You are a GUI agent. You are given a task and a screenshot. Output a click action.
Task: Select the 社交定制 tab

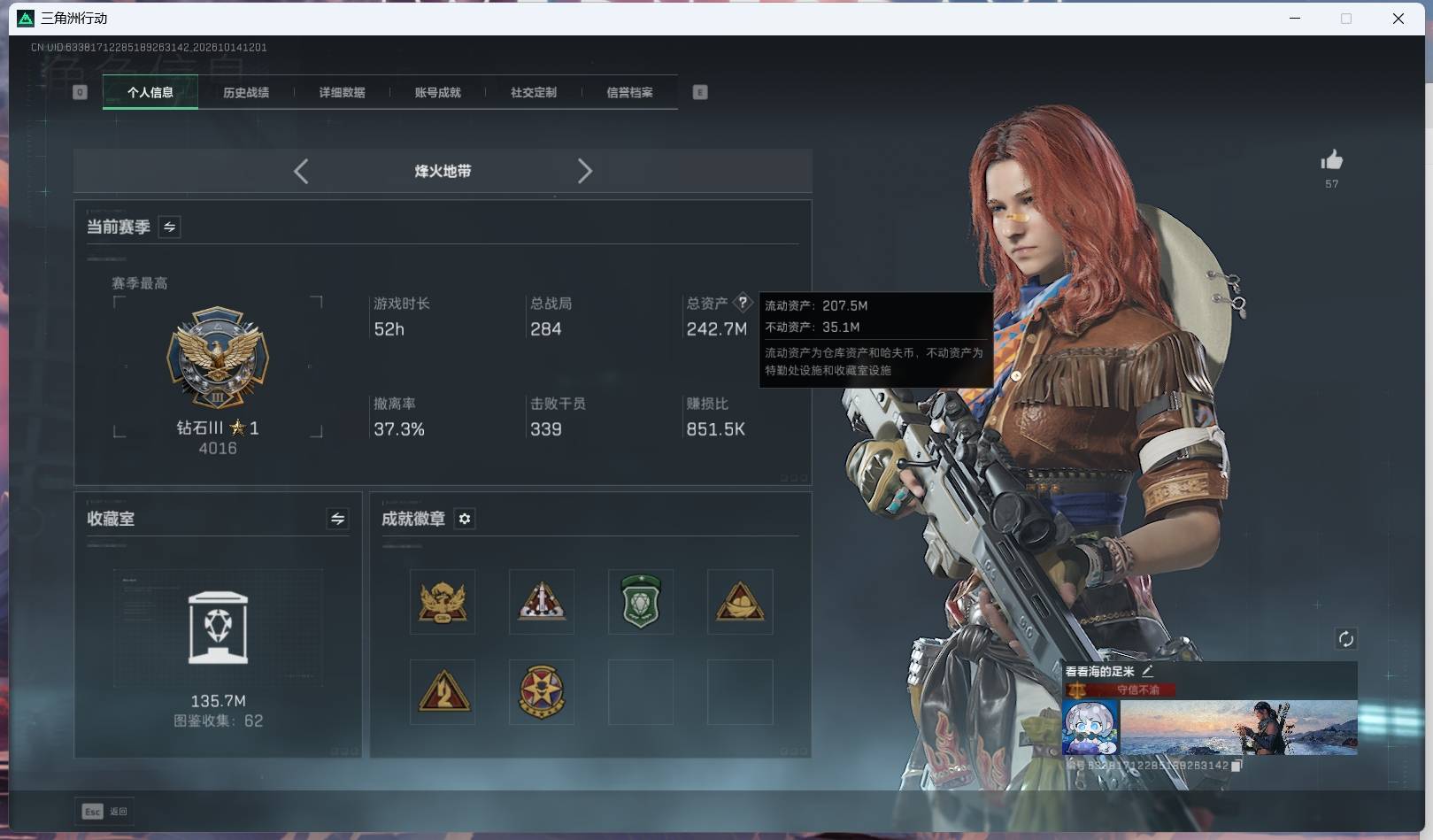click(x=534, y=92)
